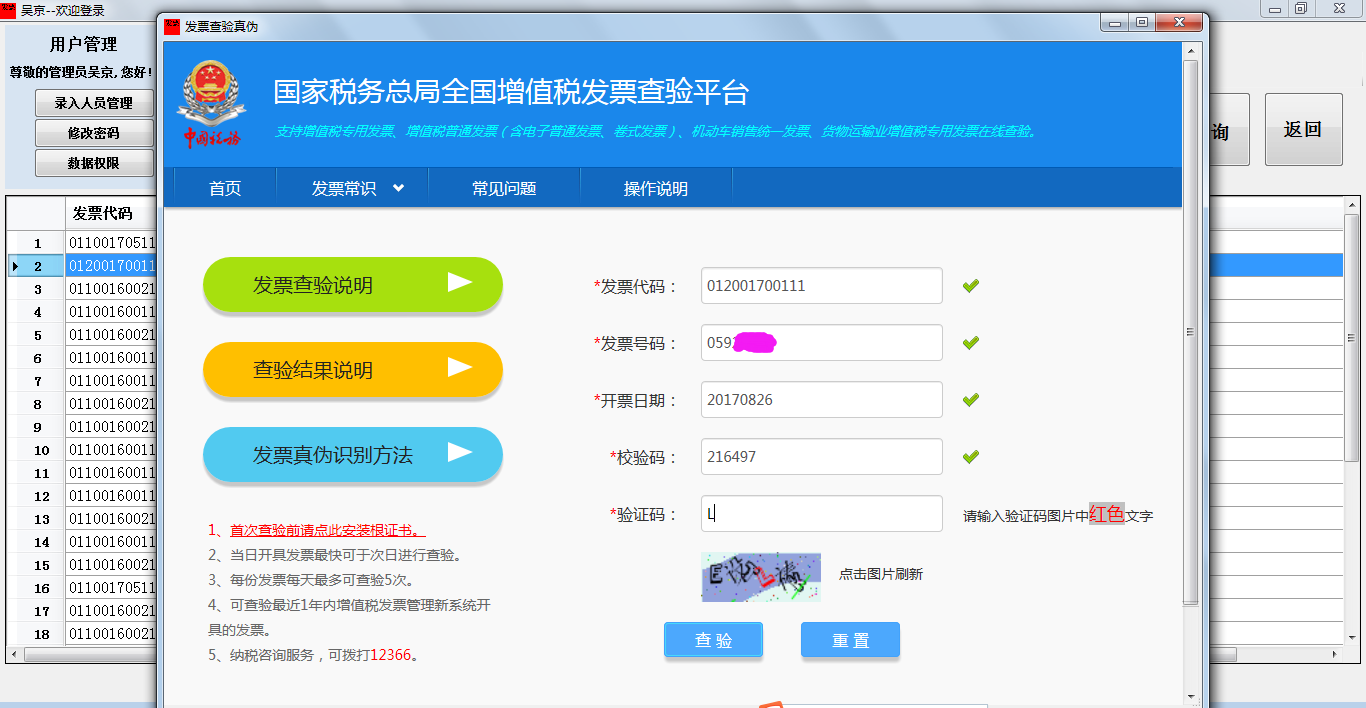Click the green check beside 校验码 field
The height and width of the screenshot is (708, 1366).
970,457
